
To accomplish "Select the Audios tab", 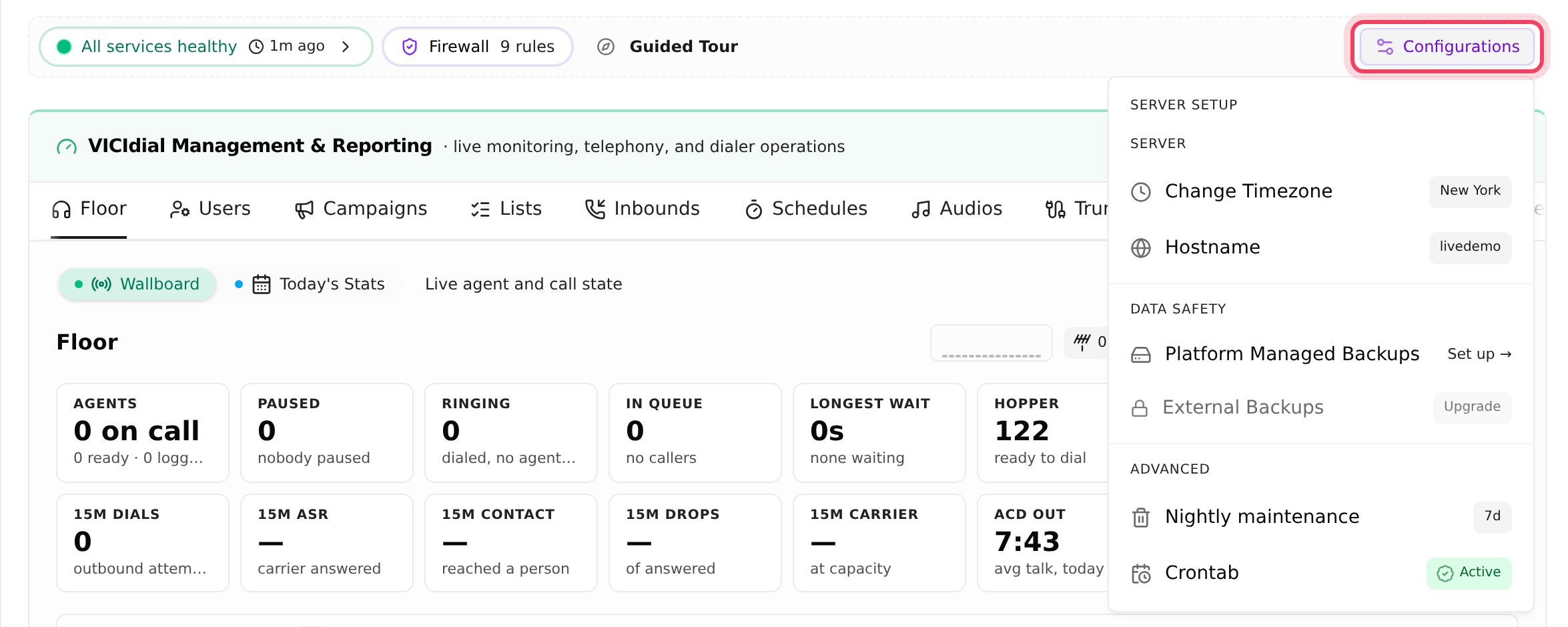I will (x=957, y=209).
